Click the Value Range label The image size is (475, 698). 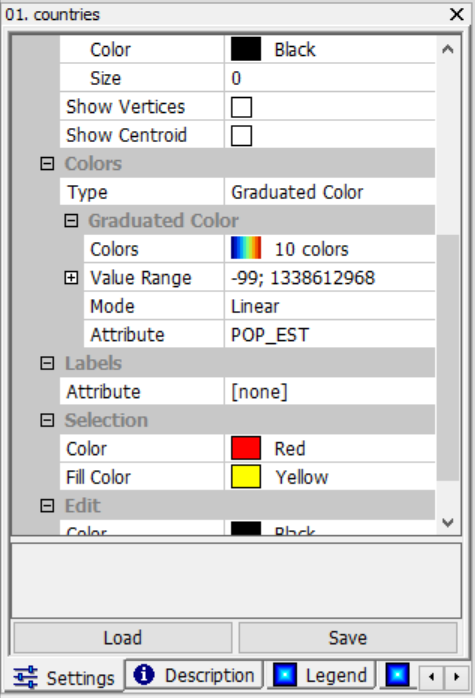pyautogui.click(x=141, y=278)
